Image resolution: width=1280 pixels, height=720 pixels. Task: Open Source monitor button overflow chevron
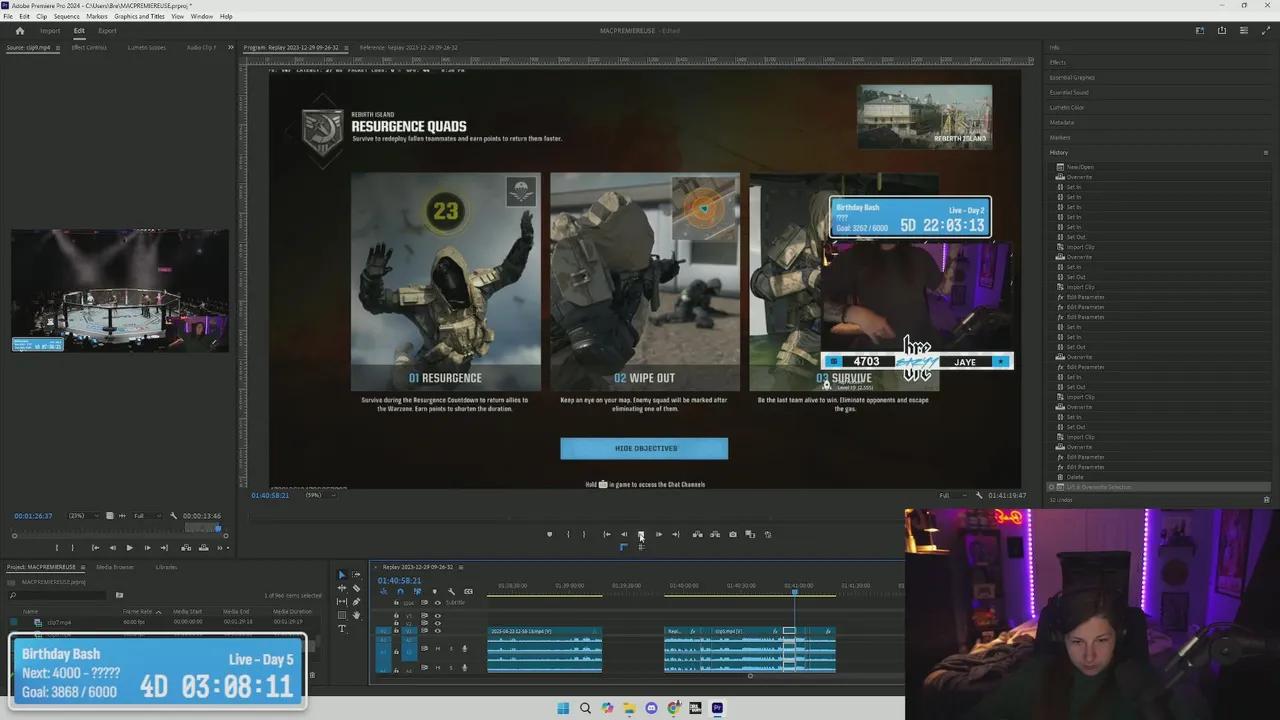[220, 548]
